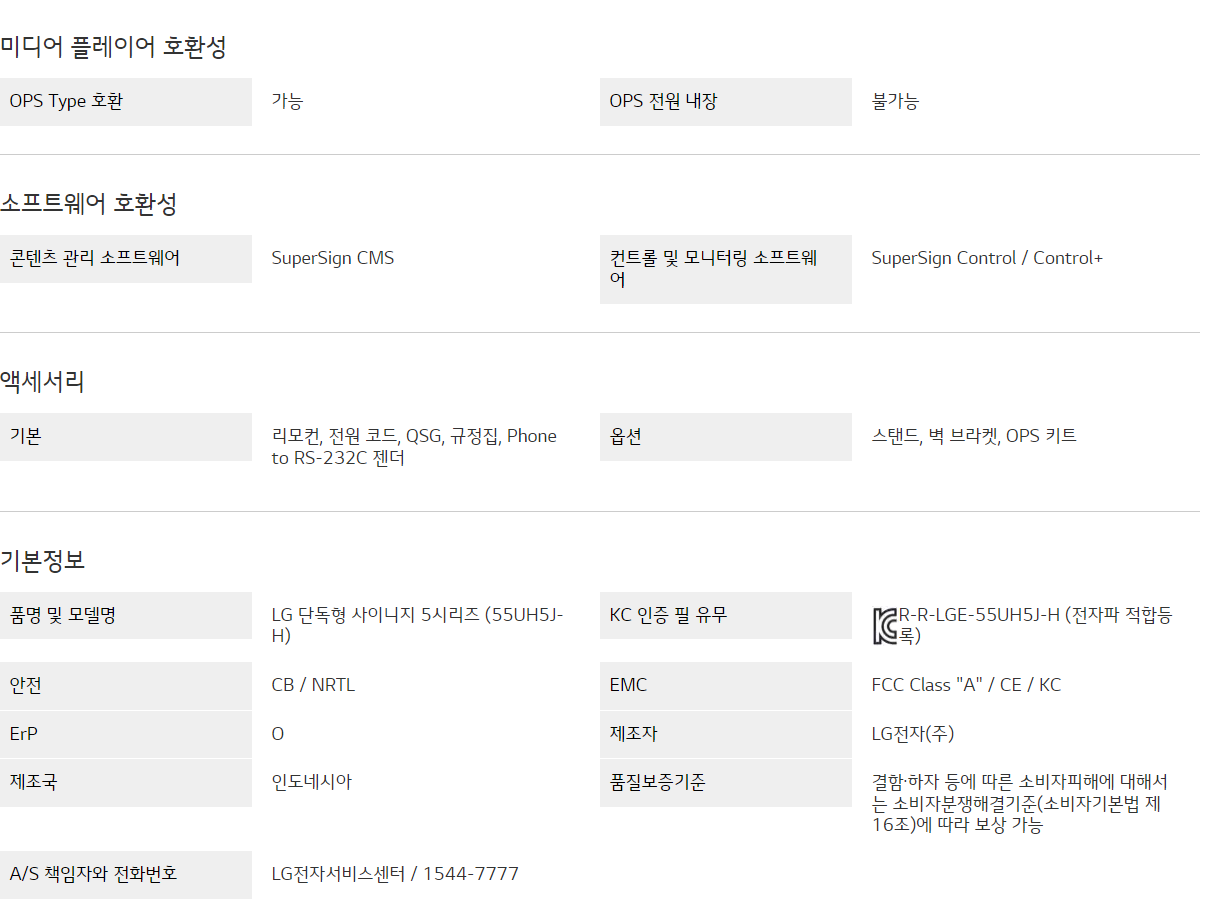Click the 품질보증기준 label cell
1219x908 pixels.
pos(725,782)
